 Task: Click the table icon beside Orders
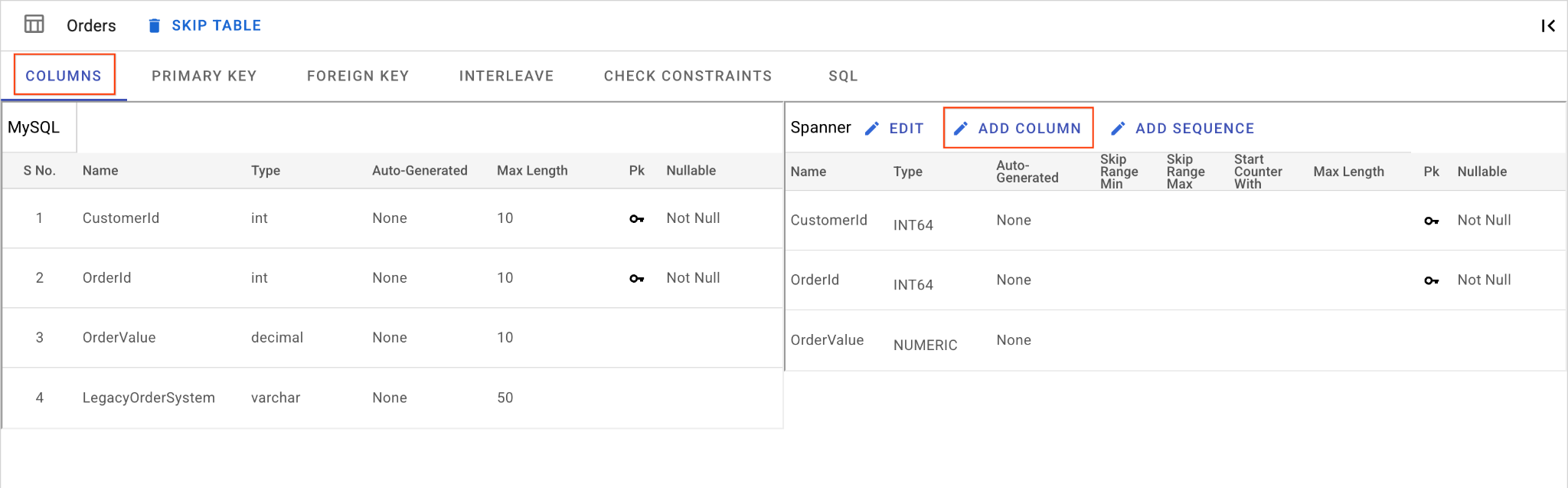click(34, 25)
